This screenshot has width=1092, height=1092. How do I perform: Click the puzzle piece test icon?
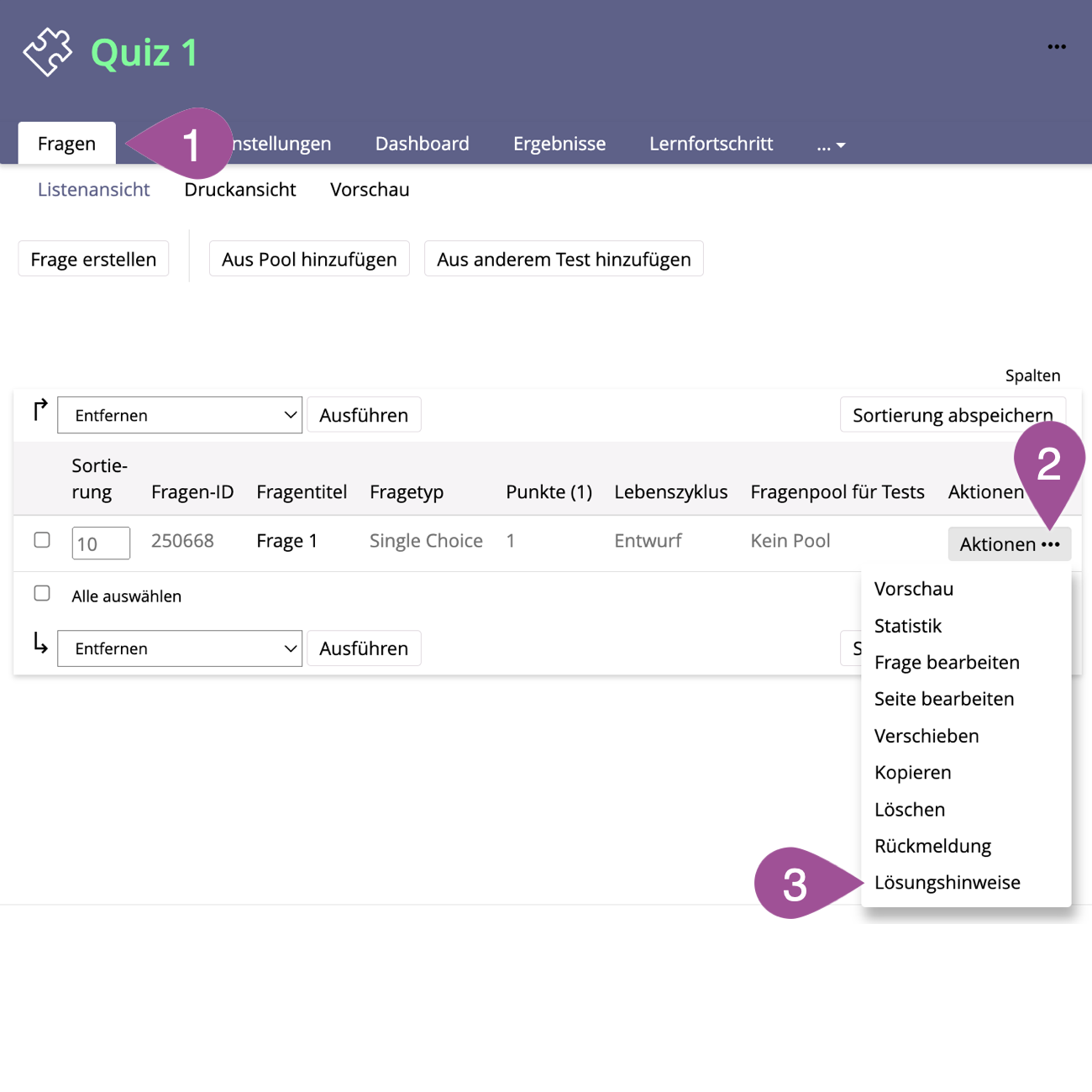(x=48, y=52)
